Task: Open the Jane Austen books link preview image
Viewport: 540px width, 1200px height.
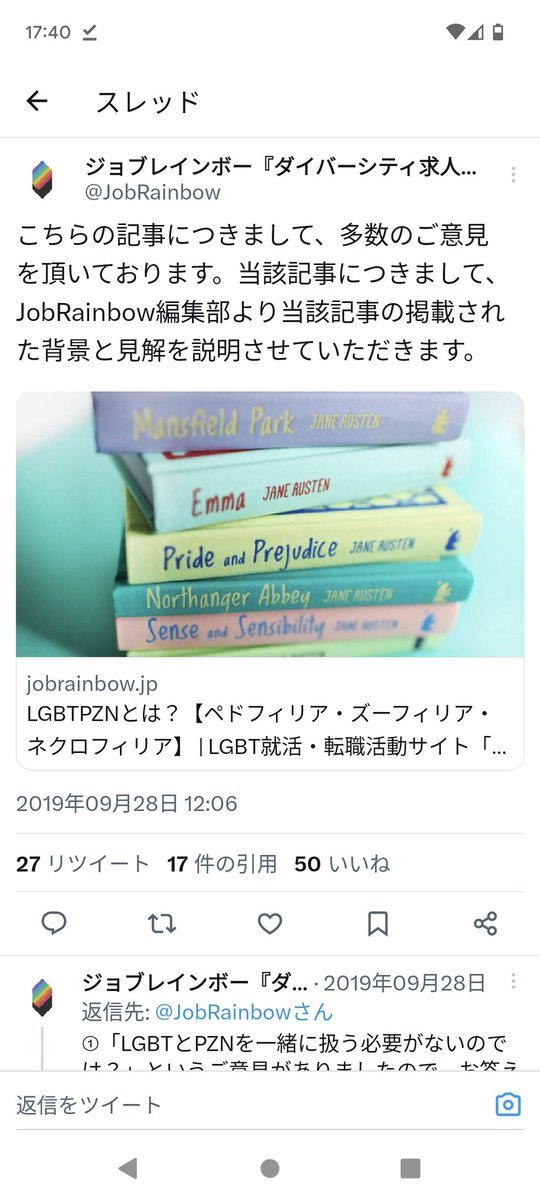Action: (270, 524)
